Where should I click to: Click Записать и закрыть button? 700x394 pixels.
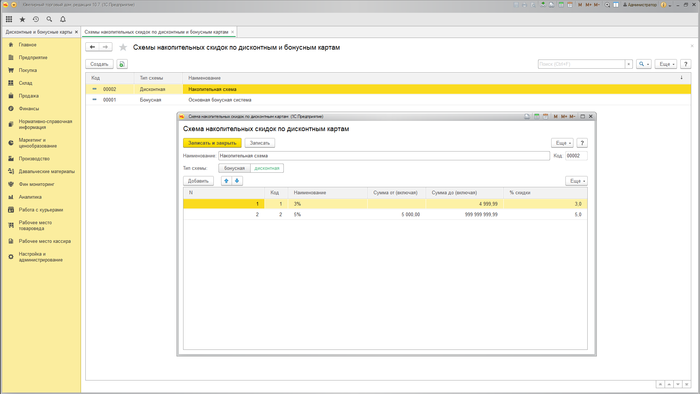point(212,143)
